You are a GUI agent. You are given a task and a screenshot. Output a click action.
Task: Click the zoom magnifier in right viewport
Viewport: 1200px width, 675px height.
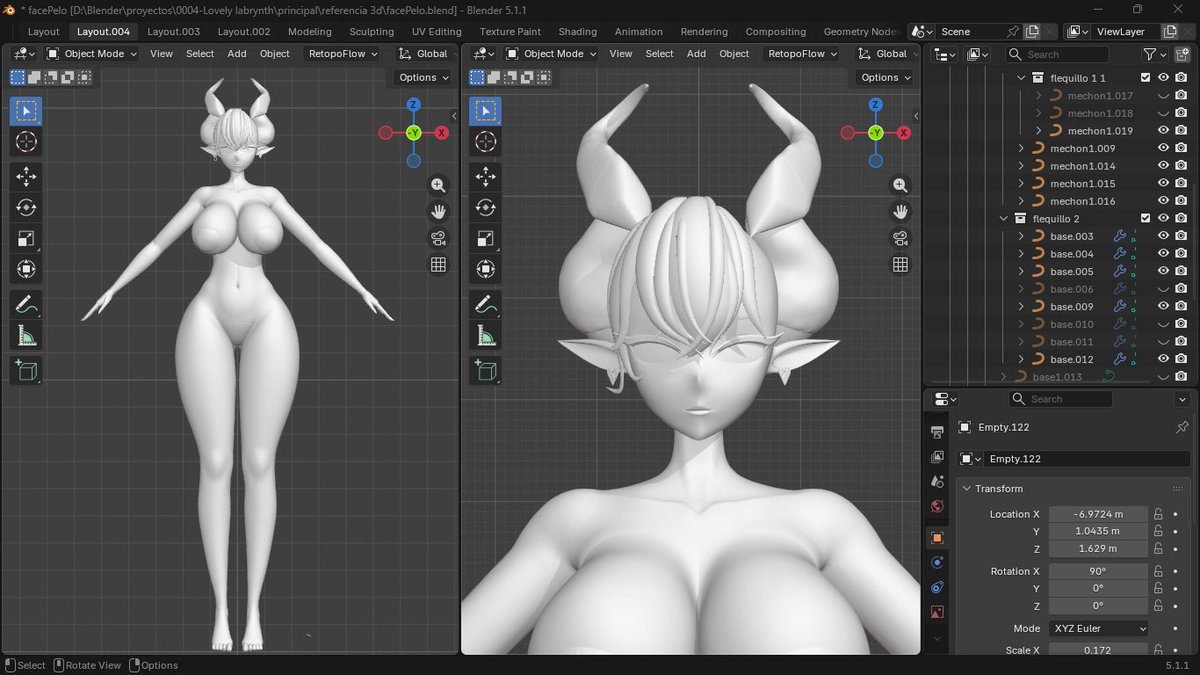(x=900, y=185)
